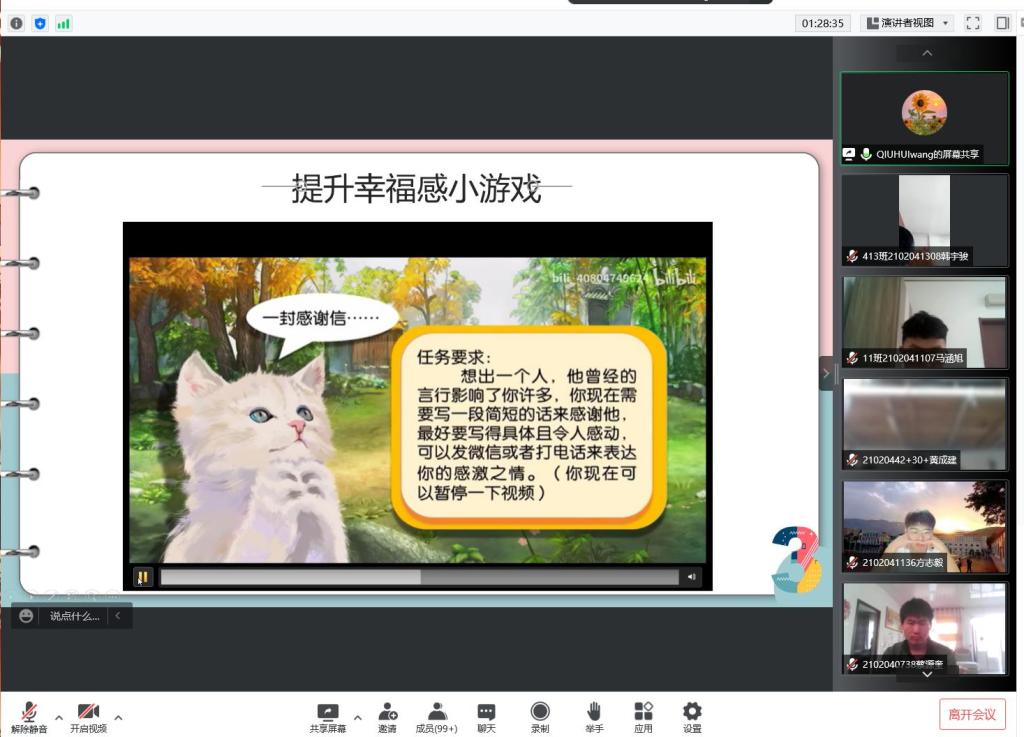Screen dimensions: 1024x737
Task: Click the 说点什么... chat input field
Action: [74, 616]
